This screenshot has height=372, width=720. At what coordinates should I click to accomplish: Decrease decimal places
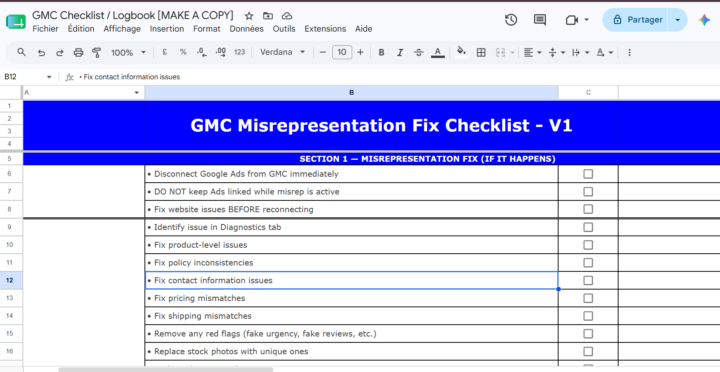click(202, 52)
